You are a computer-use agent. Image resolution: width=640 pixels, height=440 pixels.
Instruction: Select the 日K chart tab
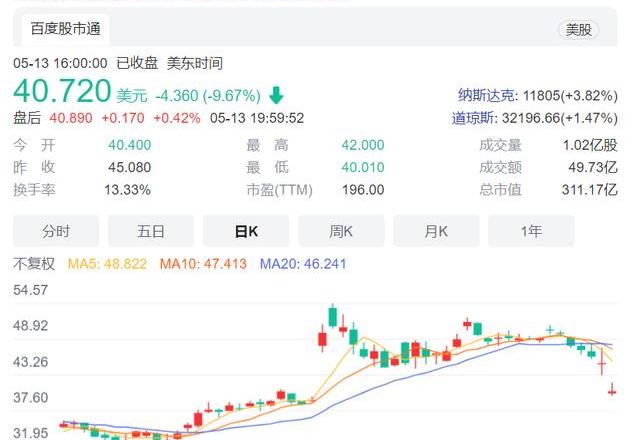point(246,231)
